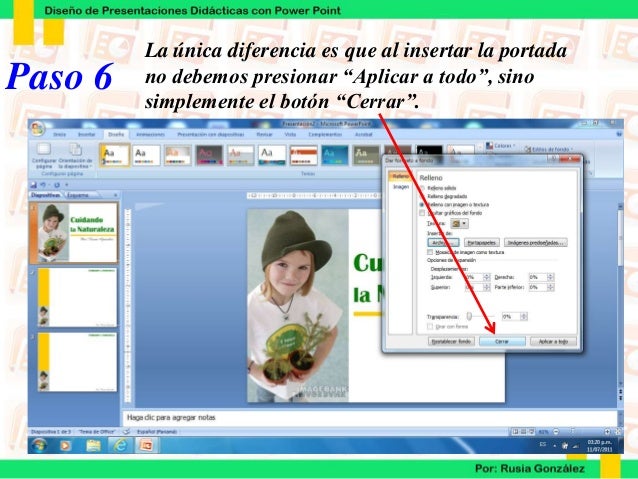638x479 pixels.
Task: Select slide 1 thumbnail Cuidando la Naturaleza
Action: pos(77,232)
